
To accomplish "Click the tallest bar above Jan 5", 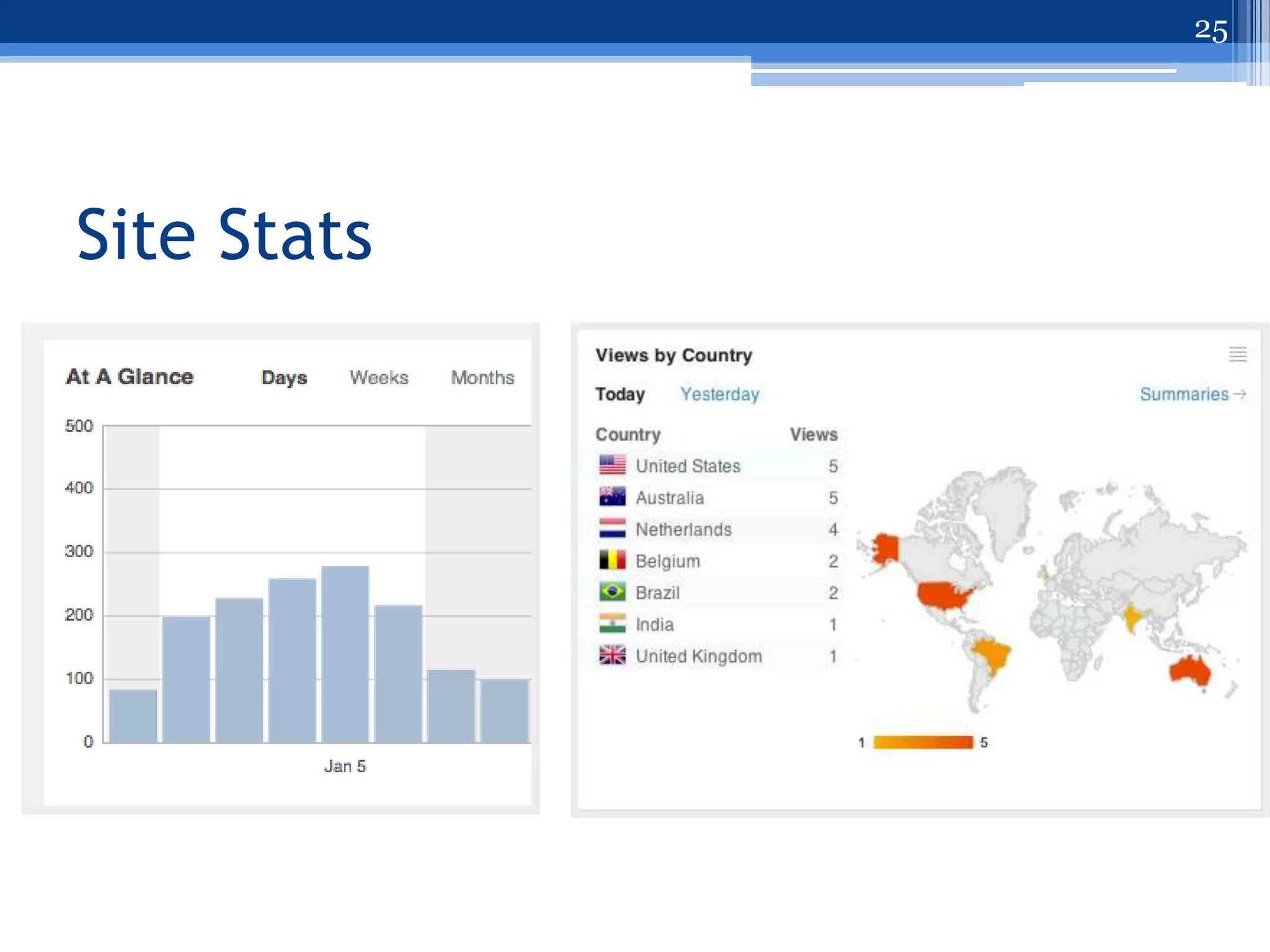I will [x=345, y=654].
